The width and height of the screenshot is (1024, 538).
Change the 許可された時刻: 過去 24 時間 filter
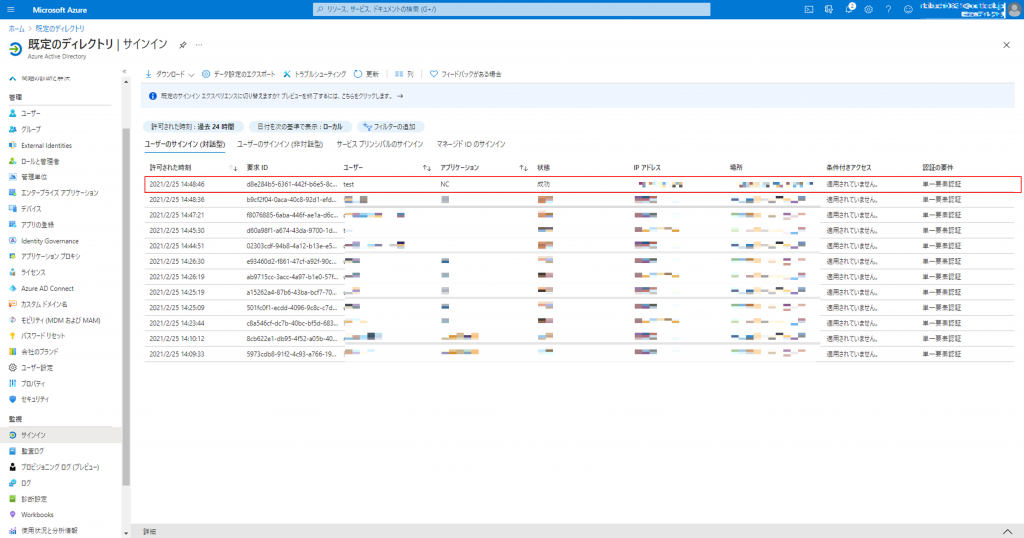(x=193, y=127)
